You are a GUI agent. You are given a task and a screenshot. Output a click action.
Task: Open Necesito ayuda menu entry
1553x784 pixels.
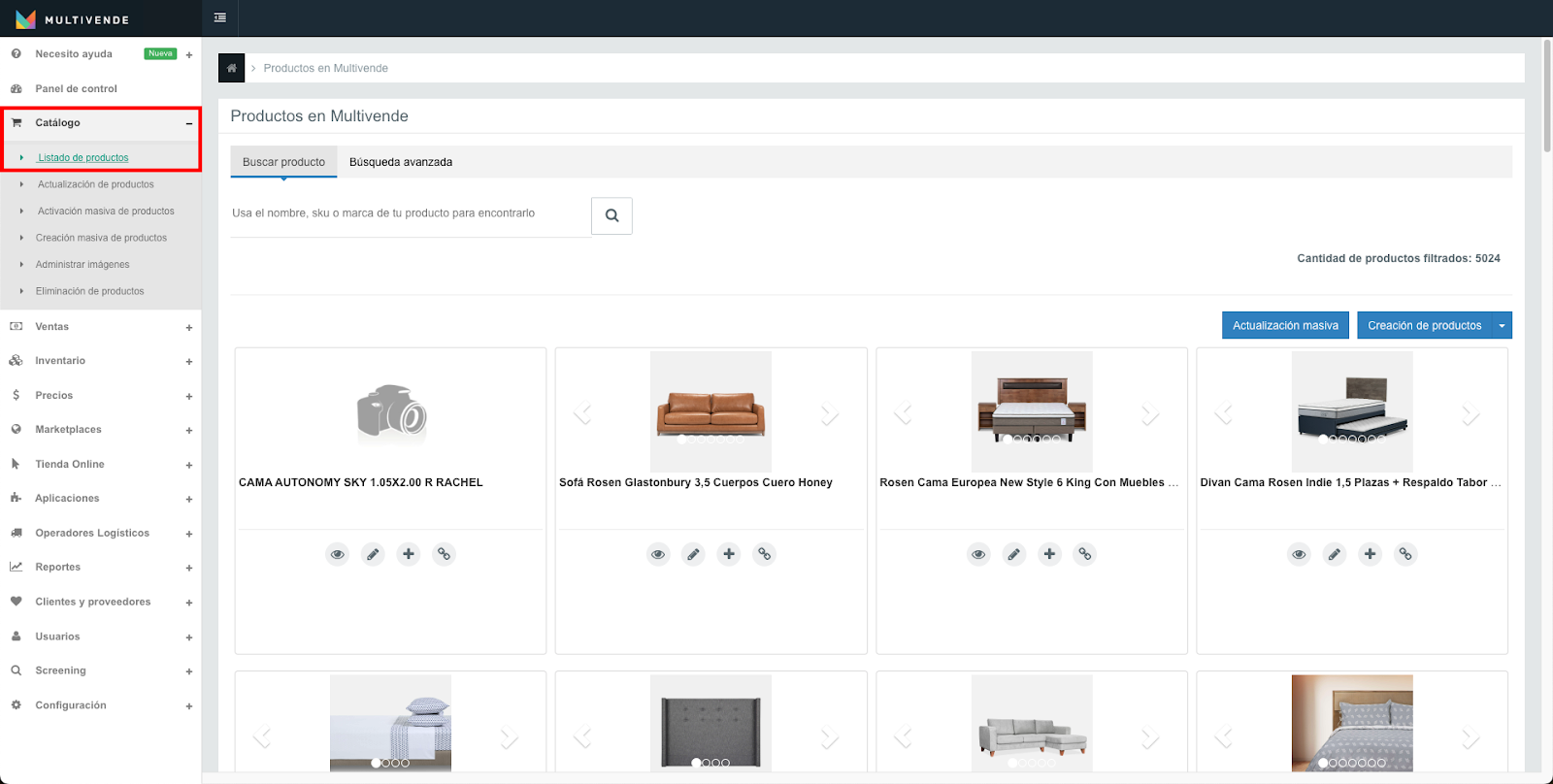point(74,54)
